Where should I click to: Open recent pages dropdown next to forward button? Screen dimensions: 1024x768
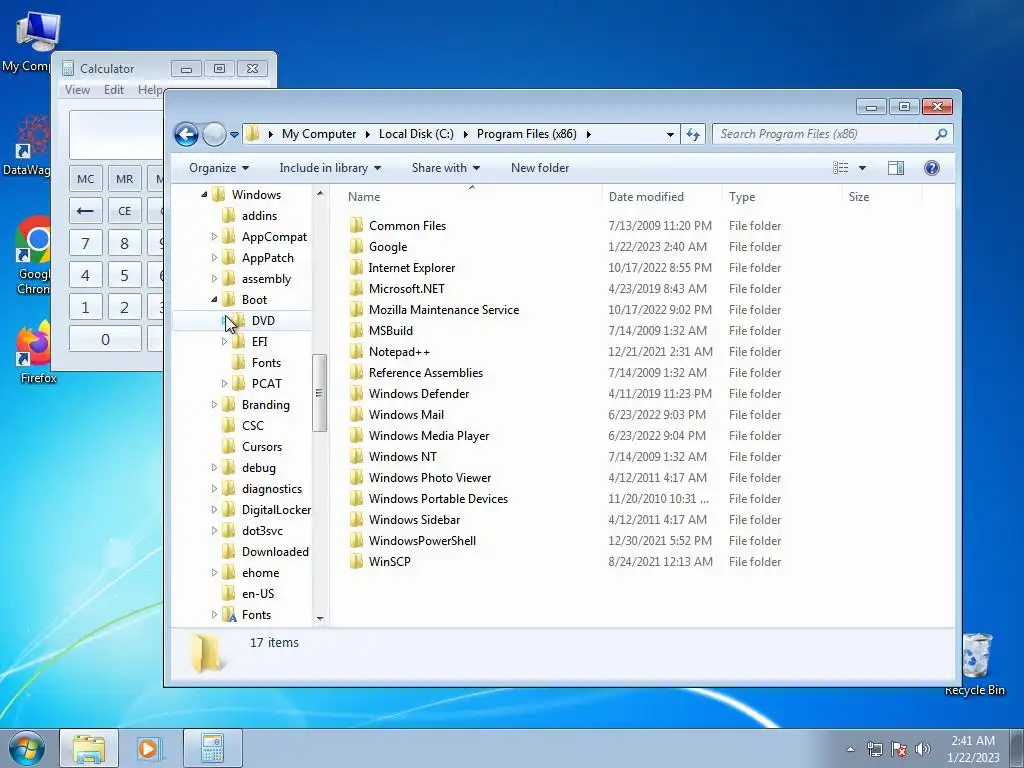coord(234,135)
